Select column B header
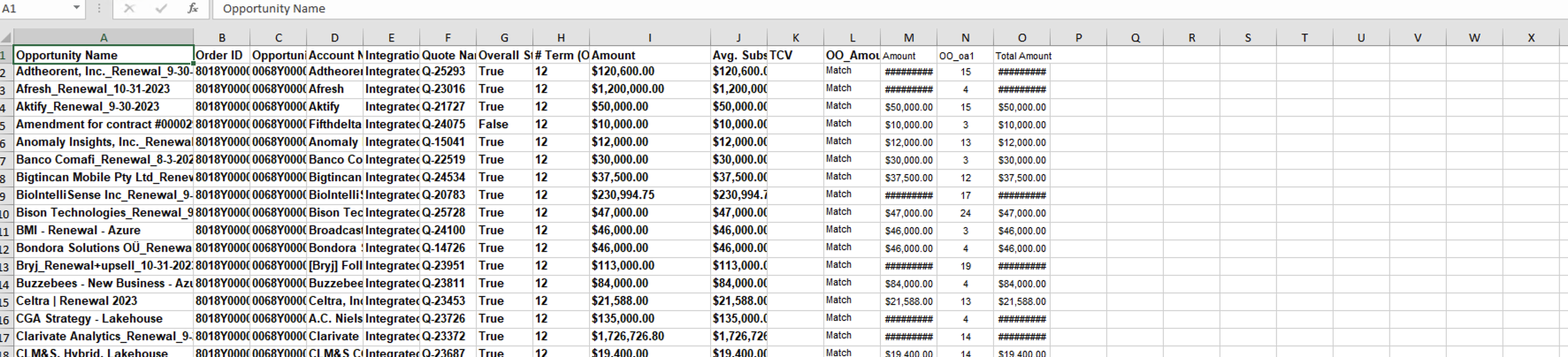Screen dimensions: 1568x357 coord(222,38)
